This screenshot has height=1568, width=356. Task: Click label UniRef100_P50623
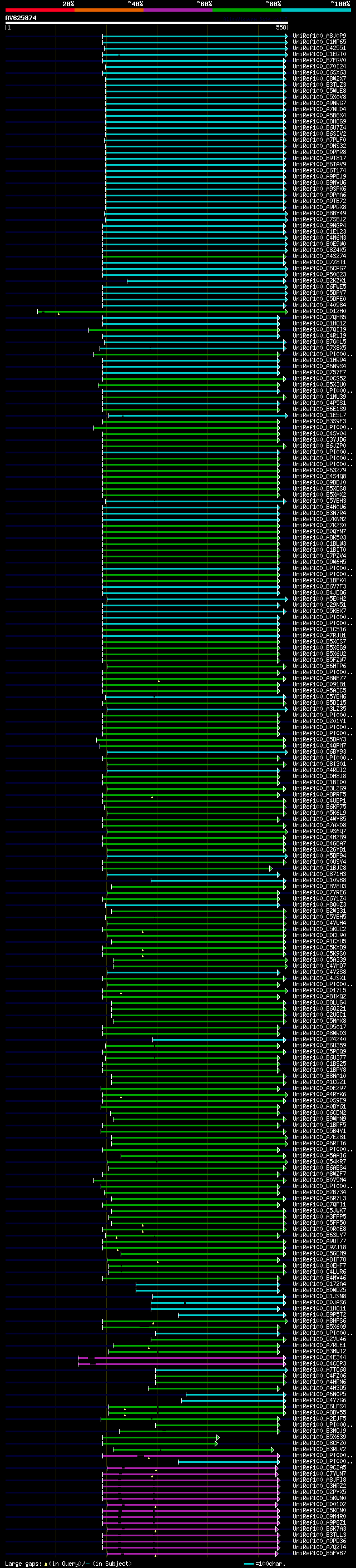(x=319, y=275)
